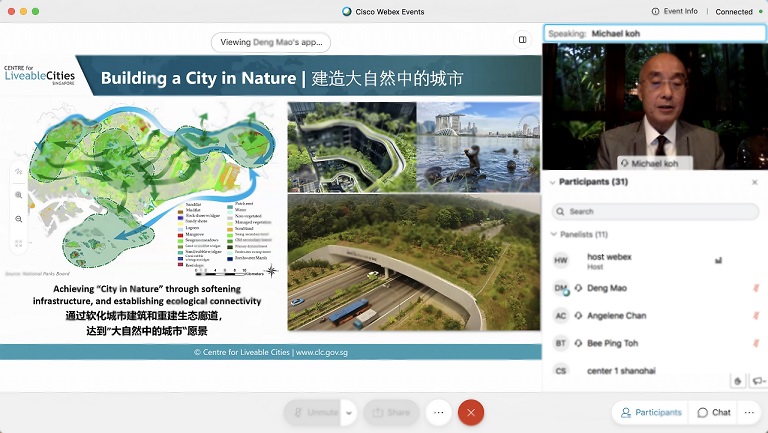Open the audio options arrow beside Unmute
Image resolution: width=768 pixels, height=433 pixels.
[x=349, y=412]
